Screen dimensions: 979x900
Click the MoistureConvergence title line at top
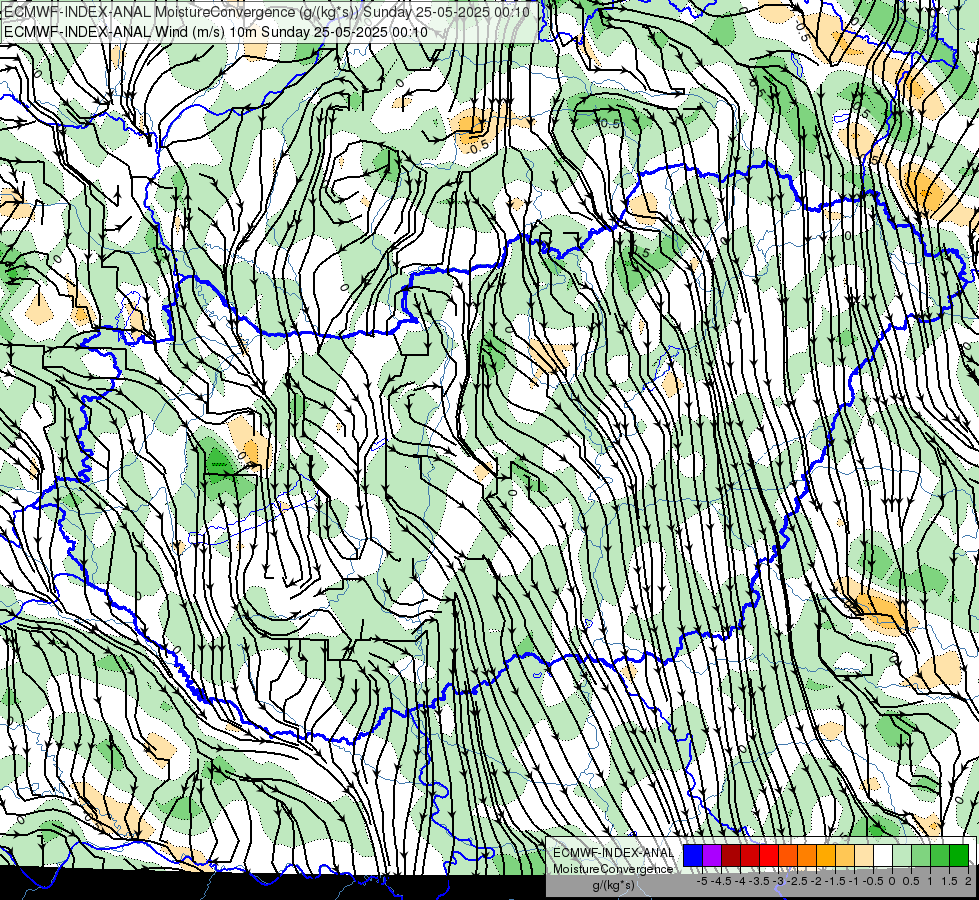click(x=267, y=12)
